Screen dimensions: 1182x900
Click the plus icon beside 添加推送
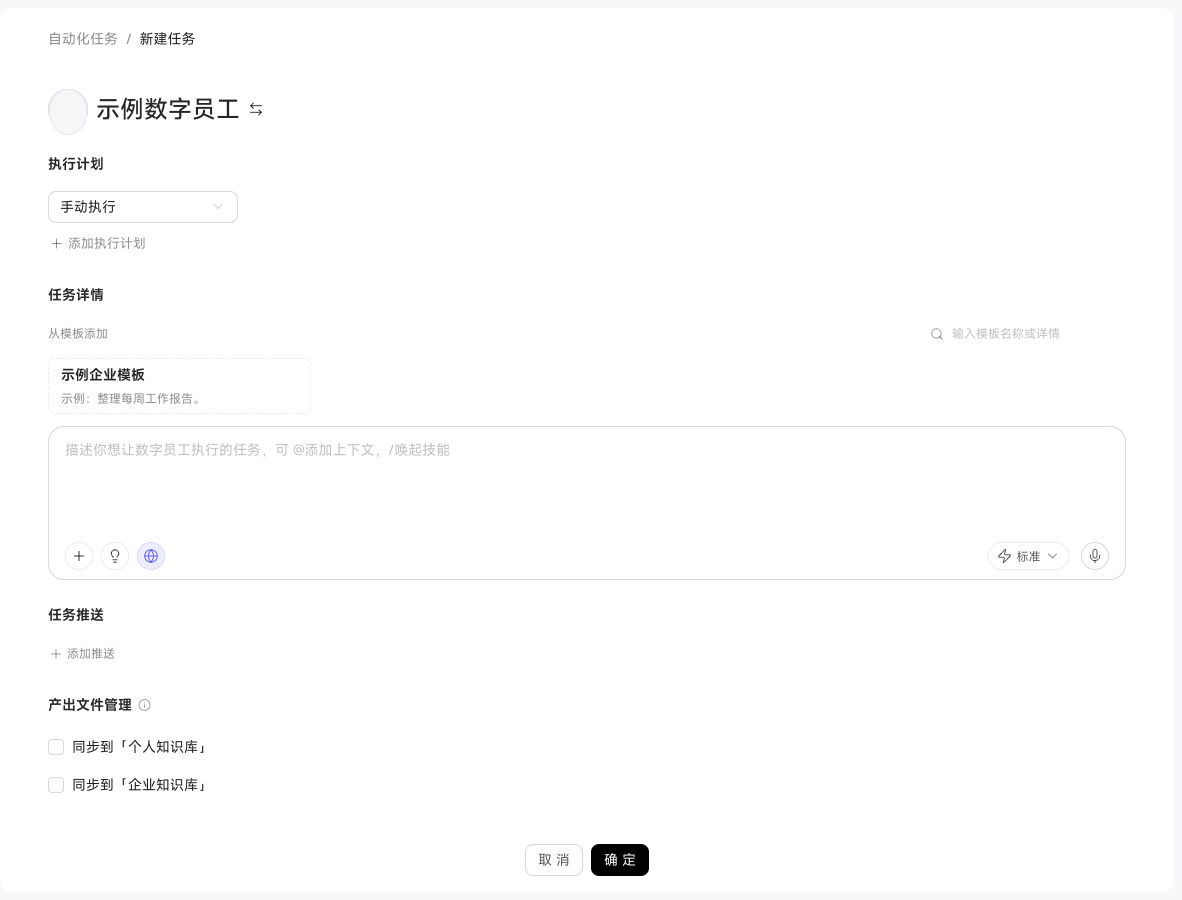point(55,654)
